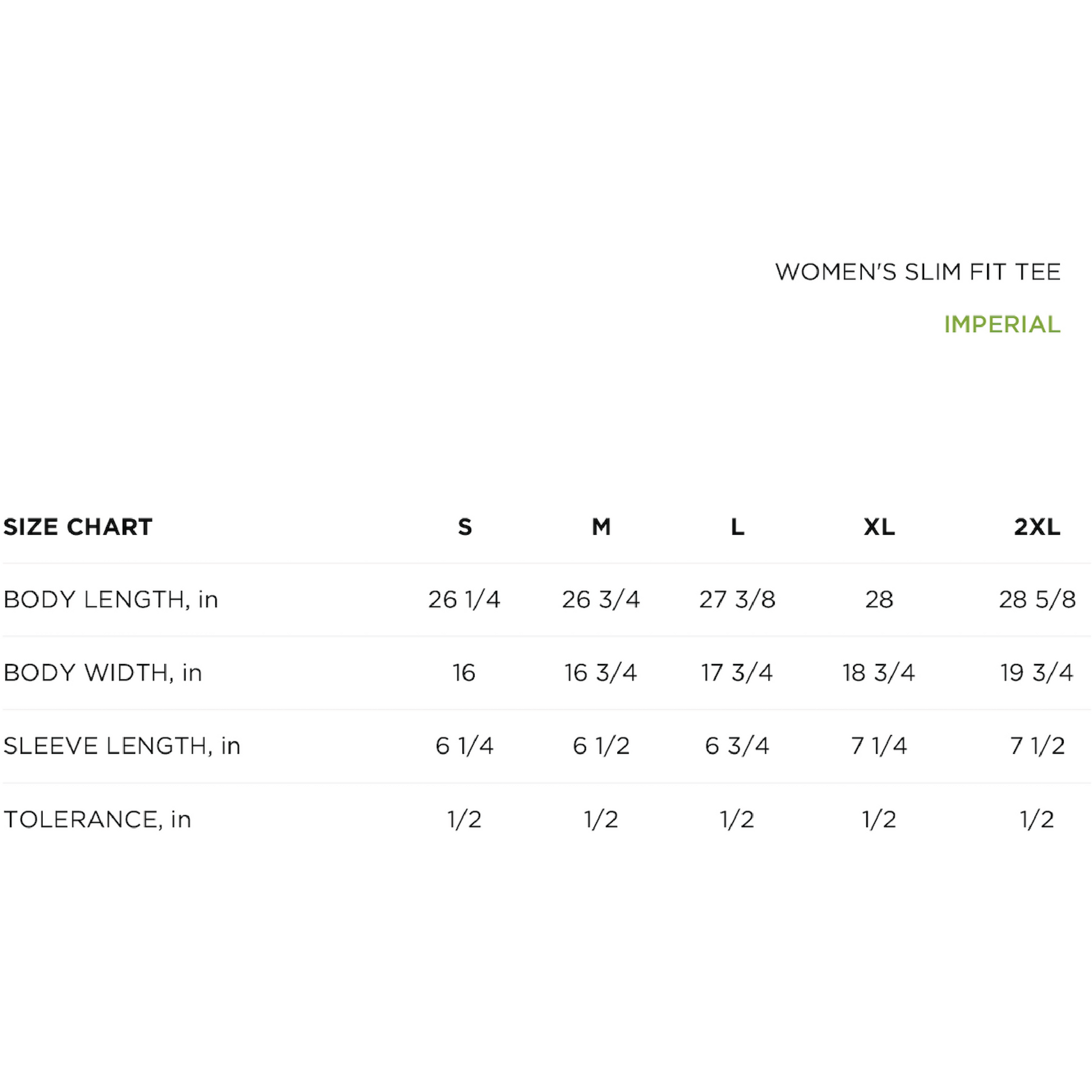The height and width of the screenshot is (1092, 1092).
Task: Click body width value 16 3/4
Action: point(601,673)
